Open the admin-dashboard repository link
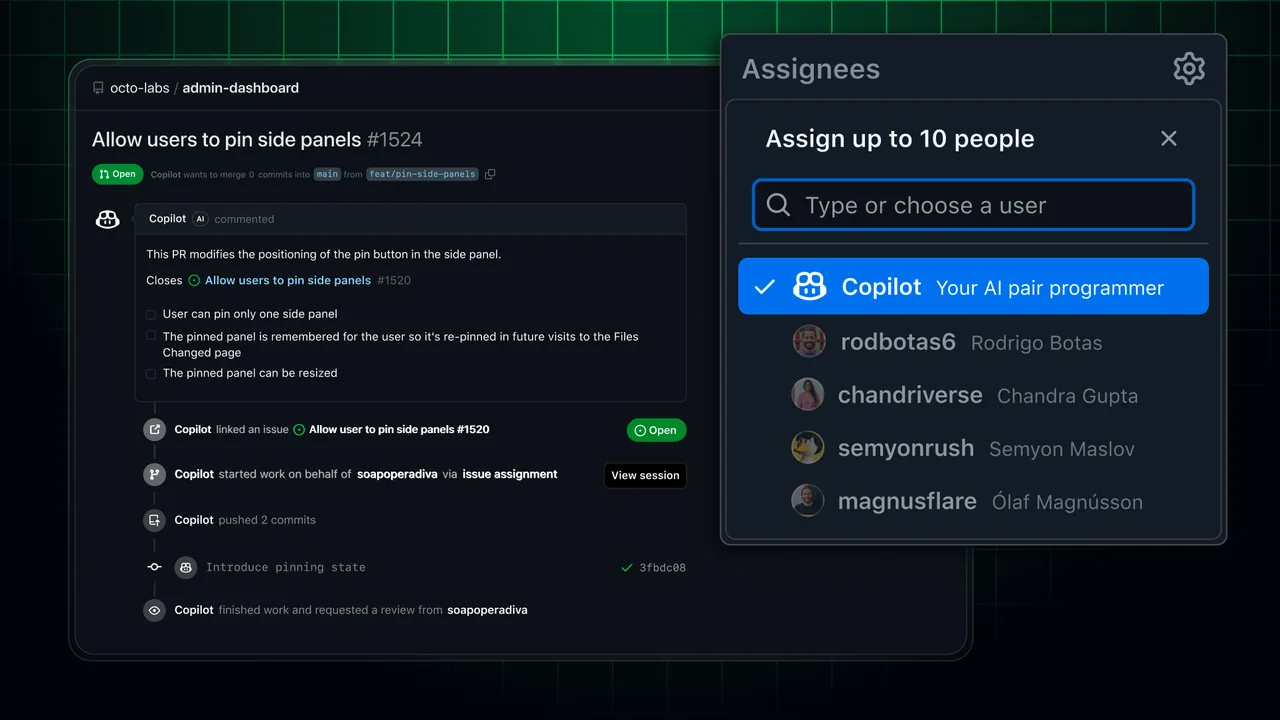This screenshot has width=1280, height=720. pyautogui.click(x=240, y=88)
